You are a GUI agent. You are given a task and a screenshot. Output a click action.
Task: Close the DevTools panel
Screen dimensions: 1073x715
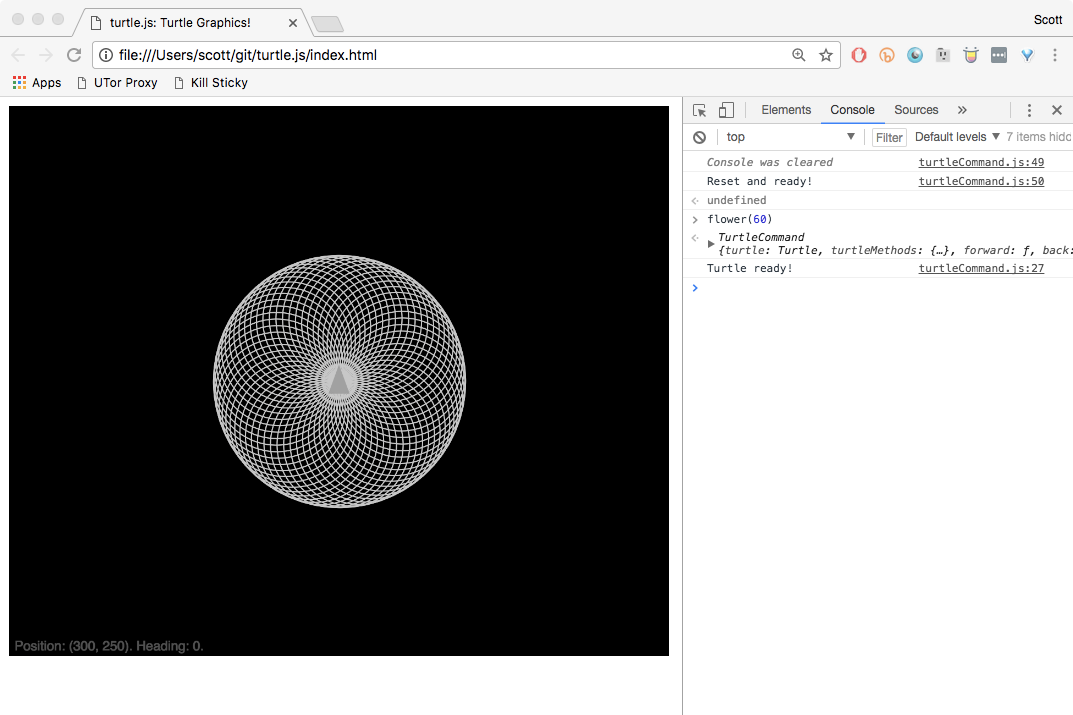tap(1057, 110)
